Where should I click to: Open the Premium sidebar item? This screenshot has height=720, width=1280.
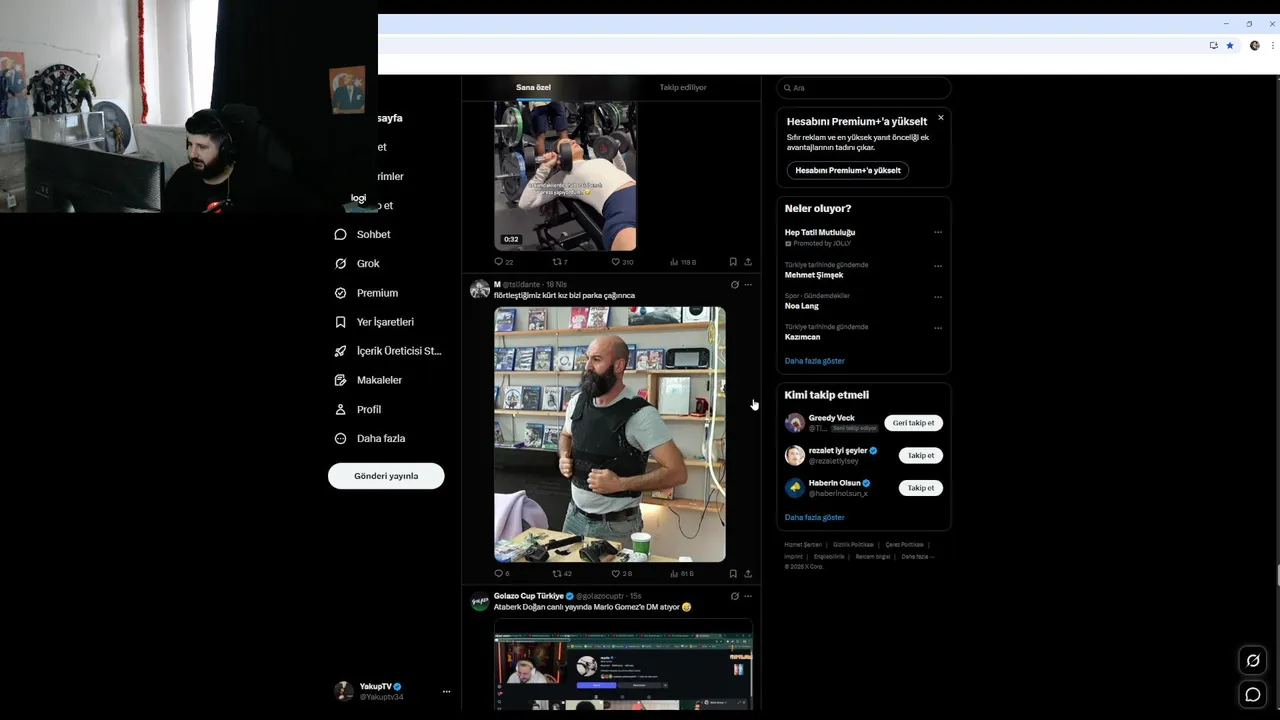pos(366,293)
